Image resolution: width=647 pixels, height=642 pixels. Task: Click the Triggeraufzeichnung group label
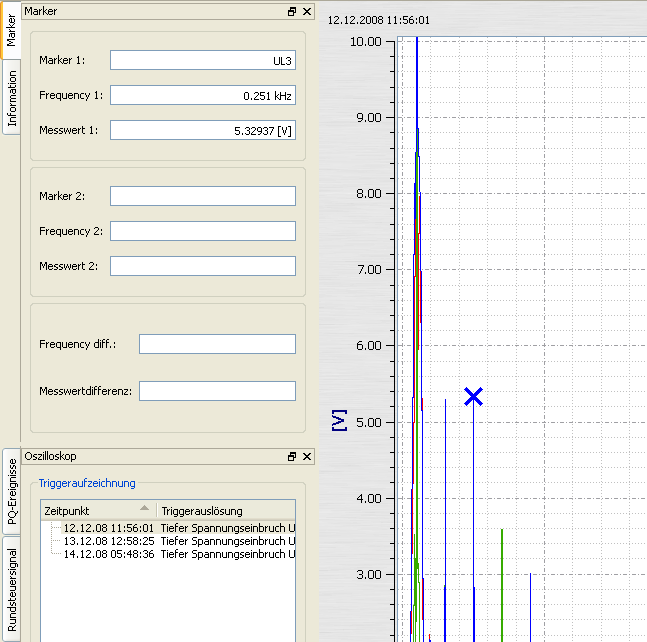click(x=87, y=483)
